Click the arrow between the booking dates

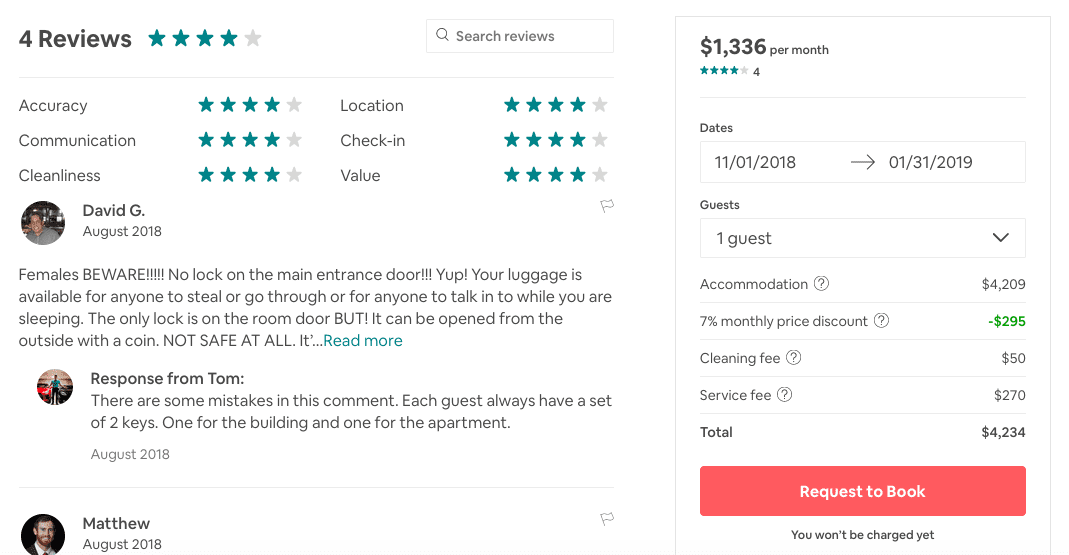(862, 162)
